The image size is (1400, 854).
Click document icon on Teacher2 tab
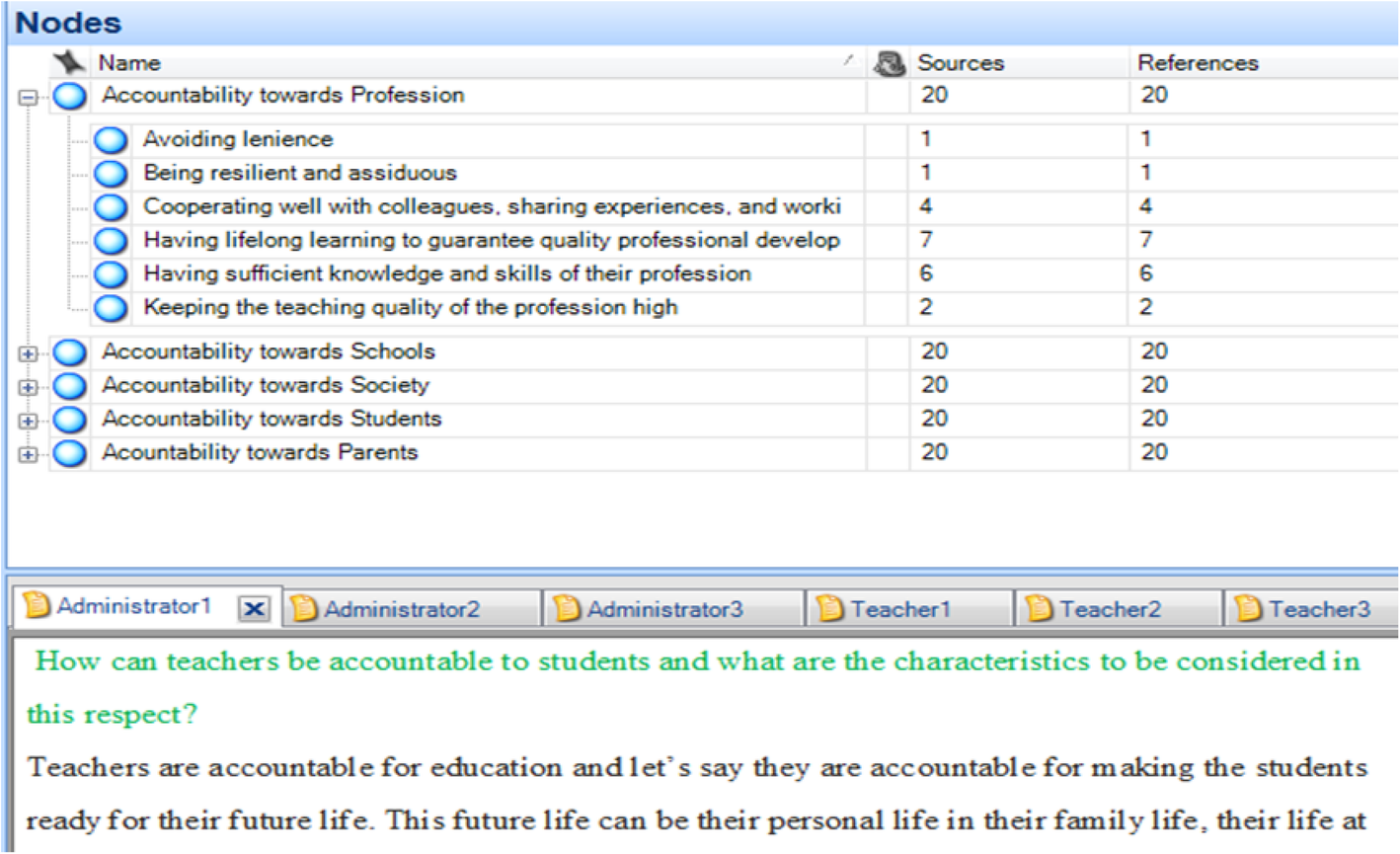click(x=1040, y=608)
